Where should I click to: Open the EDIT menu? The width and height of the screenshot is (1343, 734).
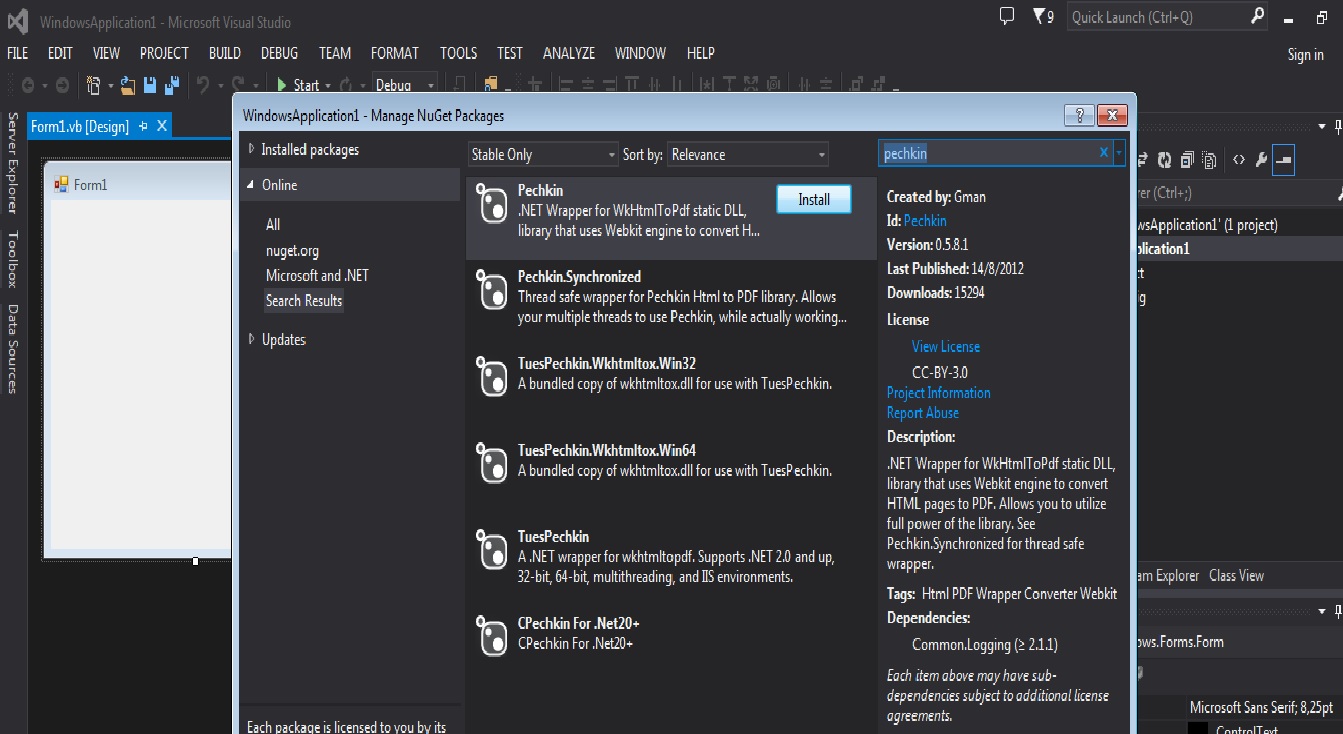tap(60, 53)
